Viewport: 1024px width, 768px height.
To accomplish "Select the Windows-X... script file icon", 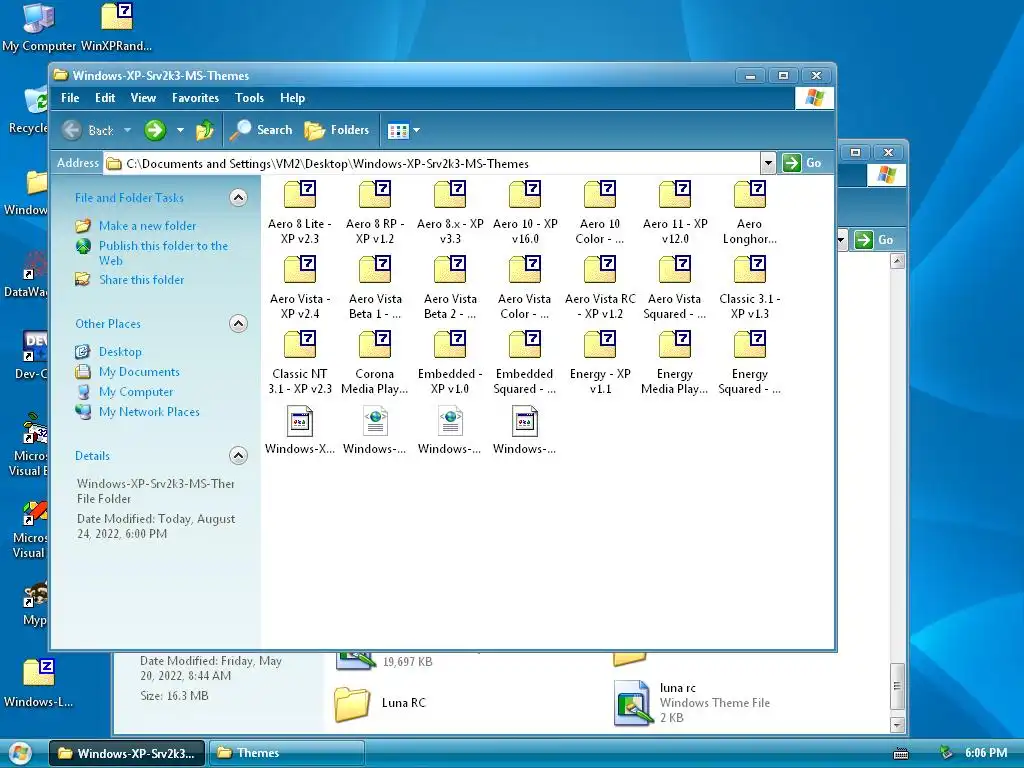I will tap(300, 421).
